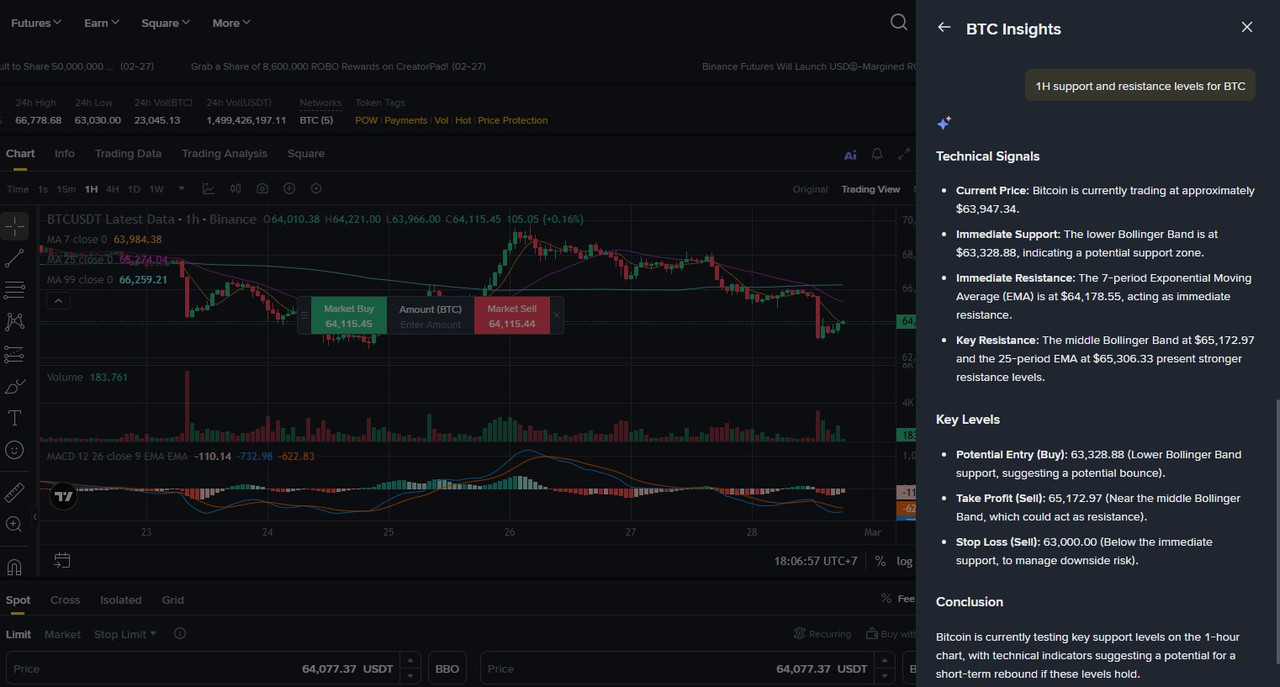Open the Square menu dropdown

coord(166,22)
